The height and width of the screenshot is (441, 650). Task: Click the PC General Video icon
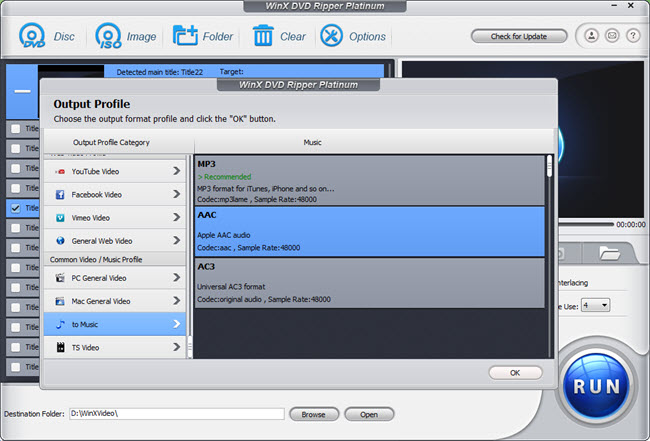click(x=60, y=278)
